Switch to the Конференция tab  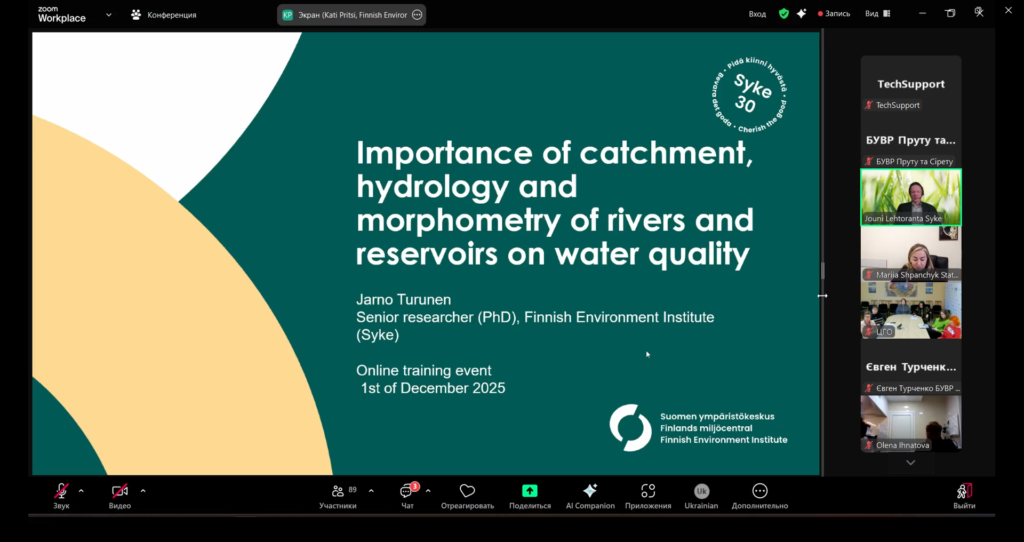click(x=163, y=15)
